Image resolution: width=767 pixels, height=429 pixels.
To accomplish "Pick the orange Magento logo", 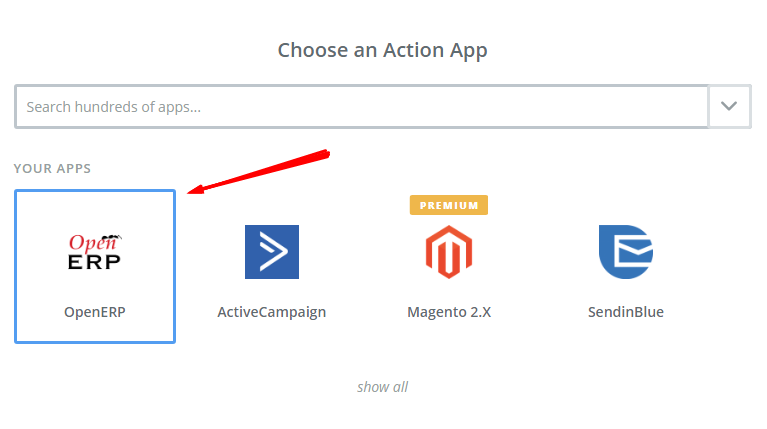I will (449, 252).
